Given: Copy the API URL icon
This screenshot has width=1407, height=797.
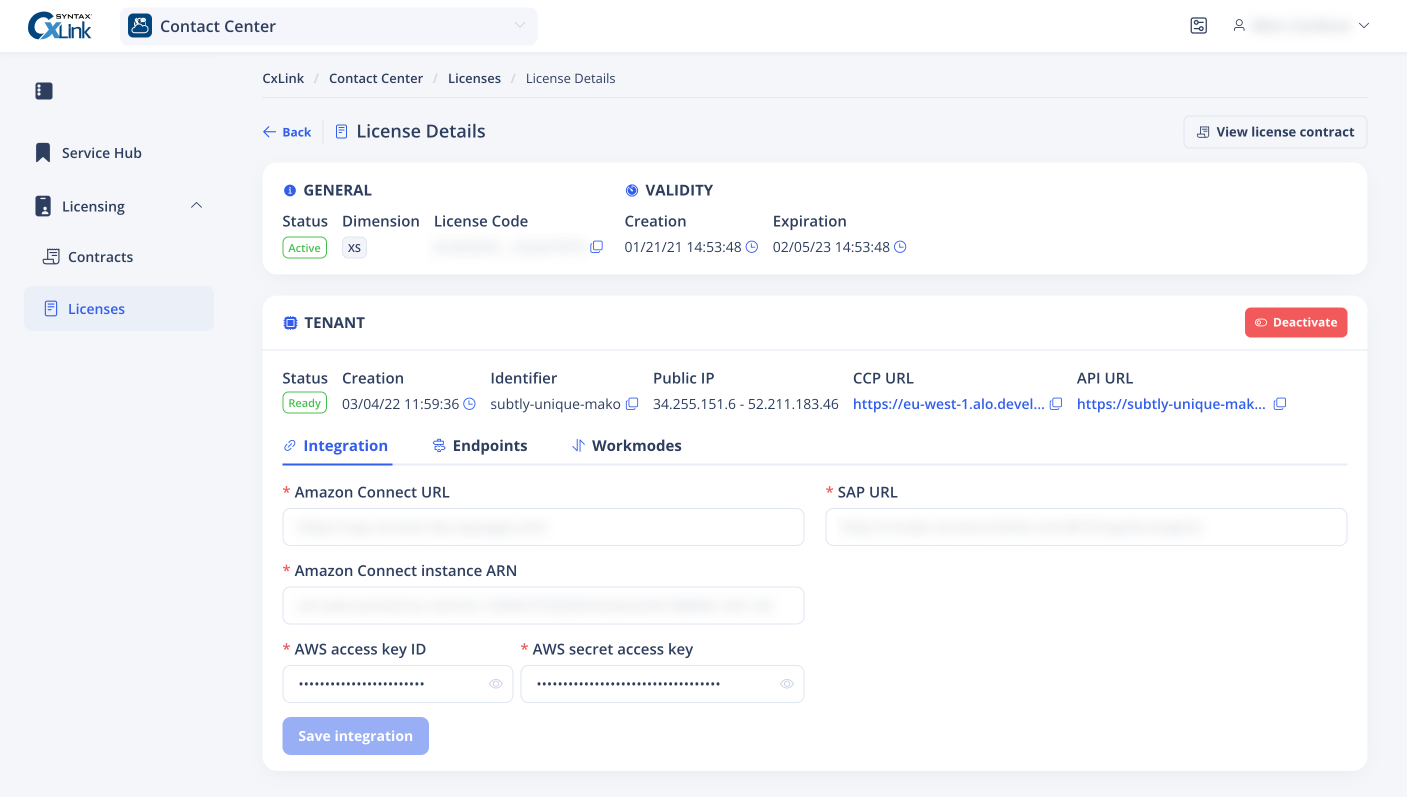Looking at the screenshot, I should pos(1280,404).
